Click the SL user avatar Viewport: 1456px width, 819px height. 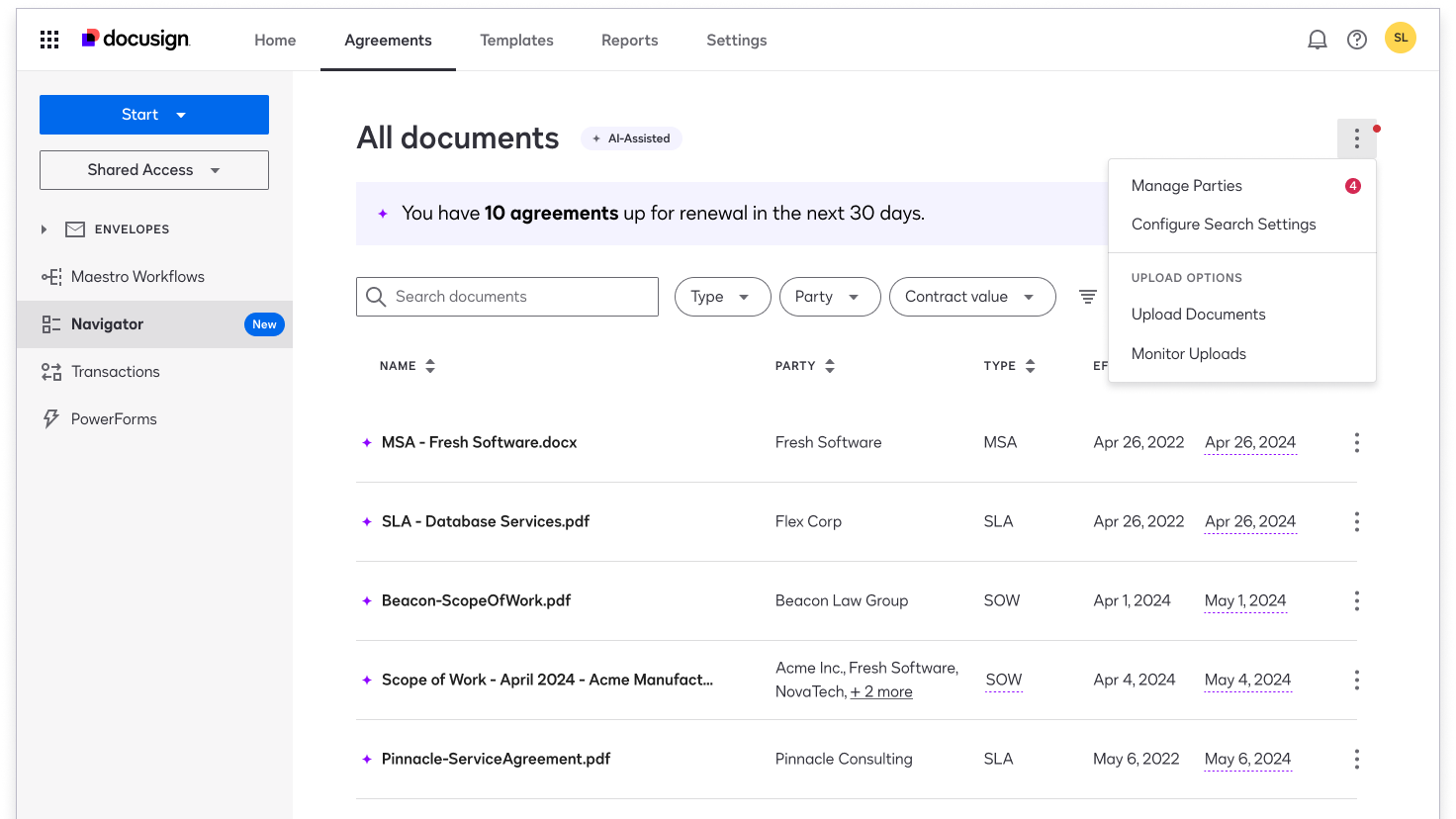click(x=1400, y=39)
